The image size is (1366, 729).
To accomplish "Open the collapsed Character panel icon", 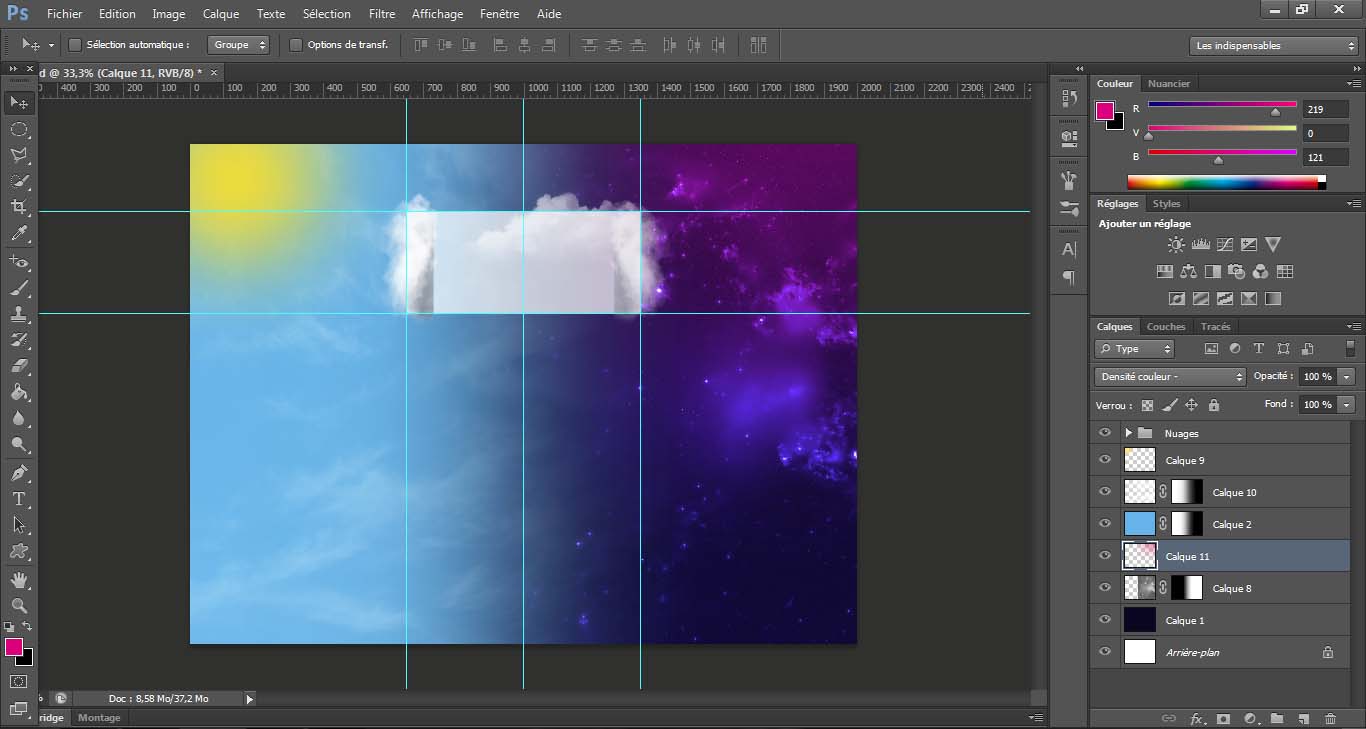I will pos(1069,249).
